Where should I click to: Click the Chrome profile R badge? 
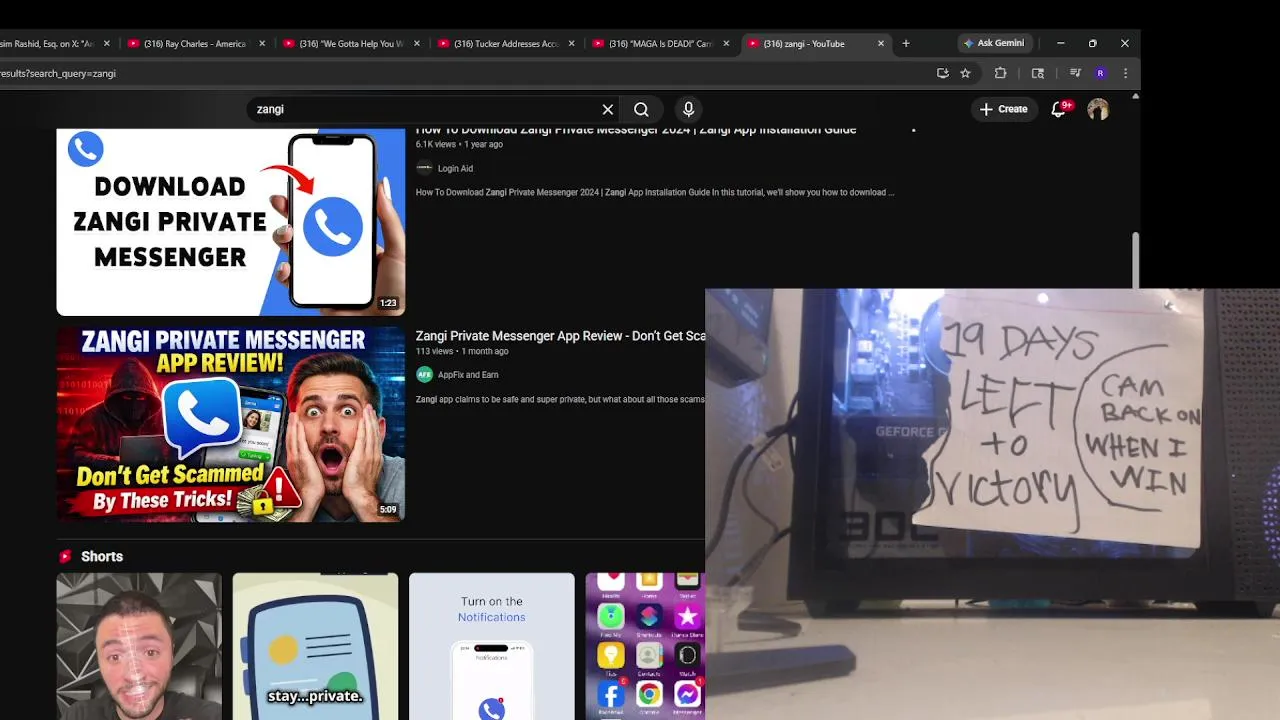tap(1100, 73)
